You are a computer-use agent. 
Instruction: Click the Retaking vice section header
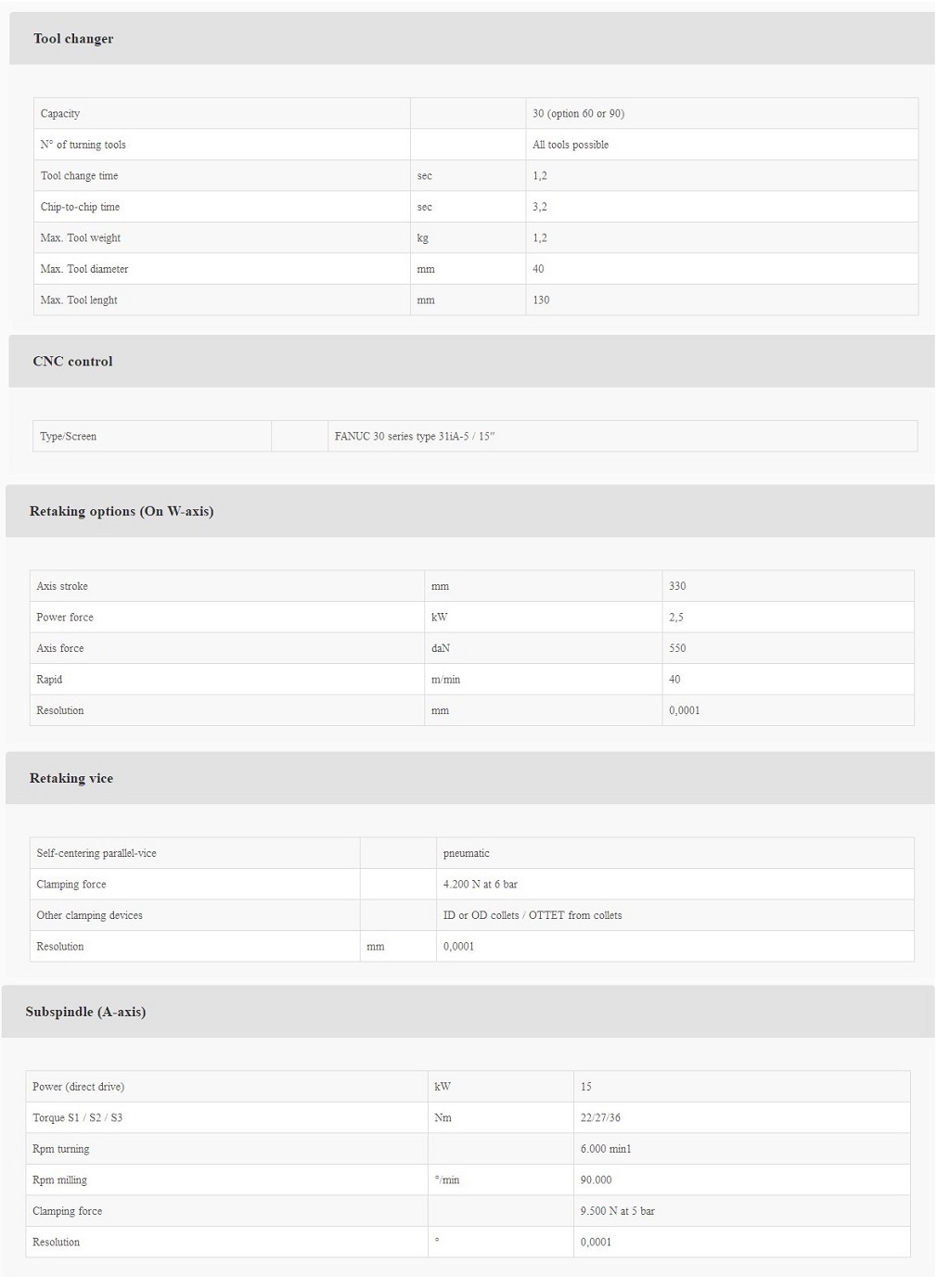pos(71,779)
